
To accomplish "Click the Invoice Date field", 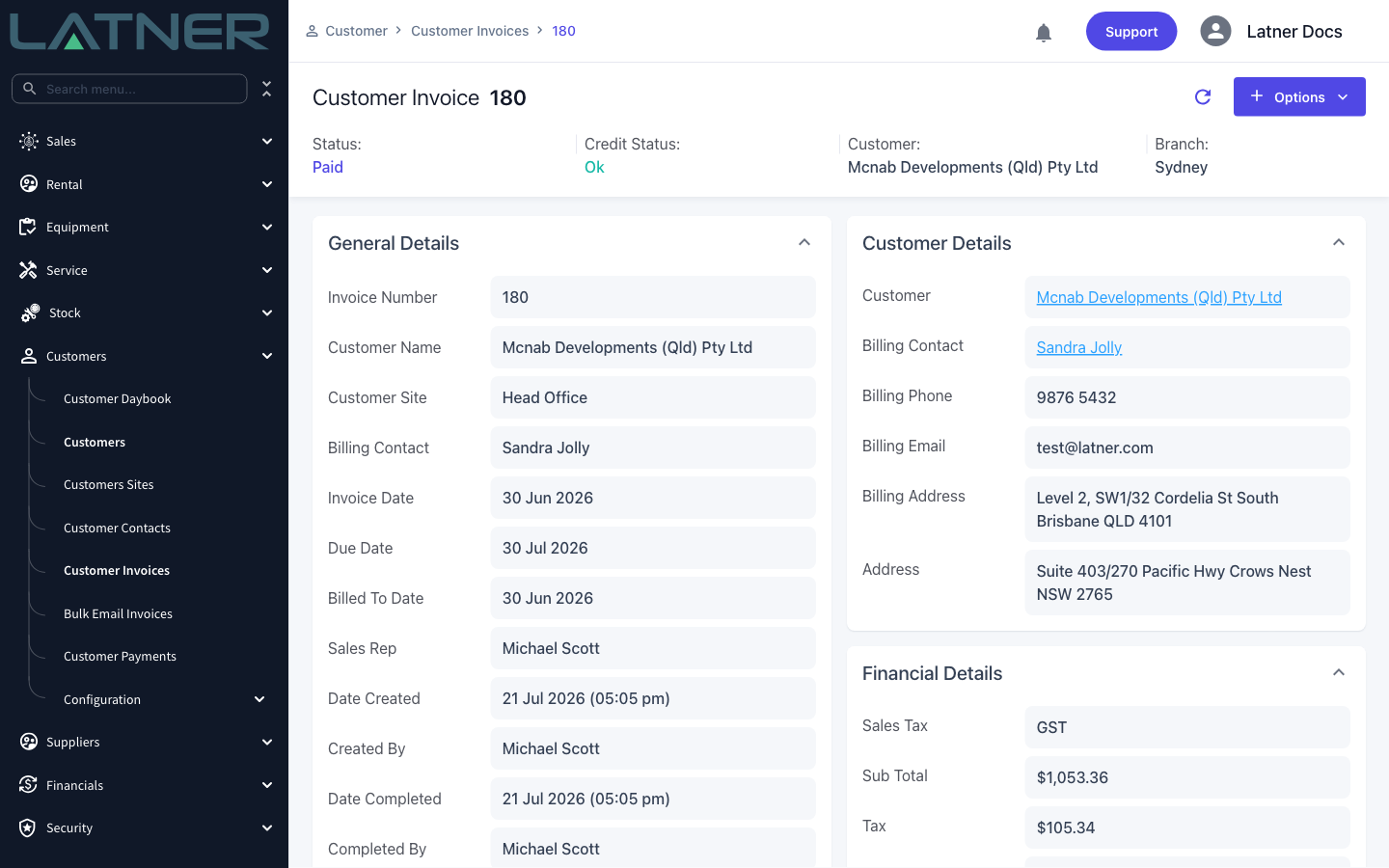I will tap(653, 498).
